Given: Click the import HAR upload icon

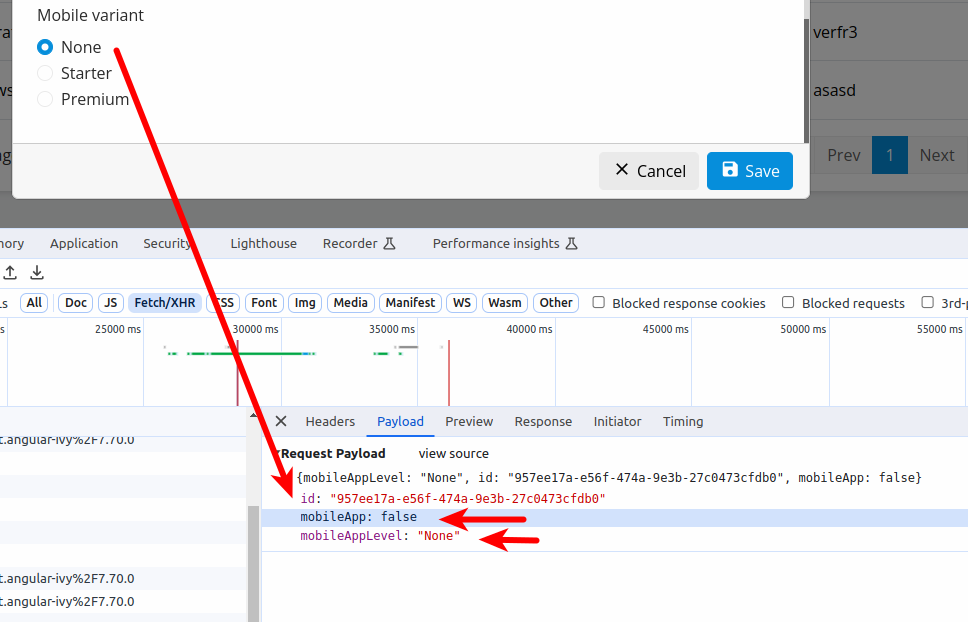Looking at the screenshot, I should [x=10, y=272].
